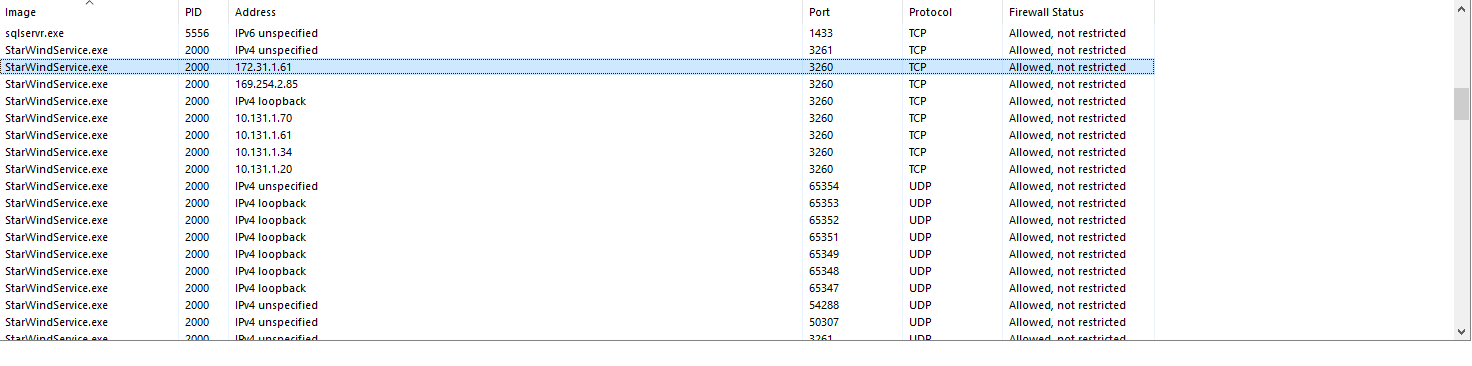Sort by the PID column header
Viewport: 1472px width, 366px height.
pos(203,12)
